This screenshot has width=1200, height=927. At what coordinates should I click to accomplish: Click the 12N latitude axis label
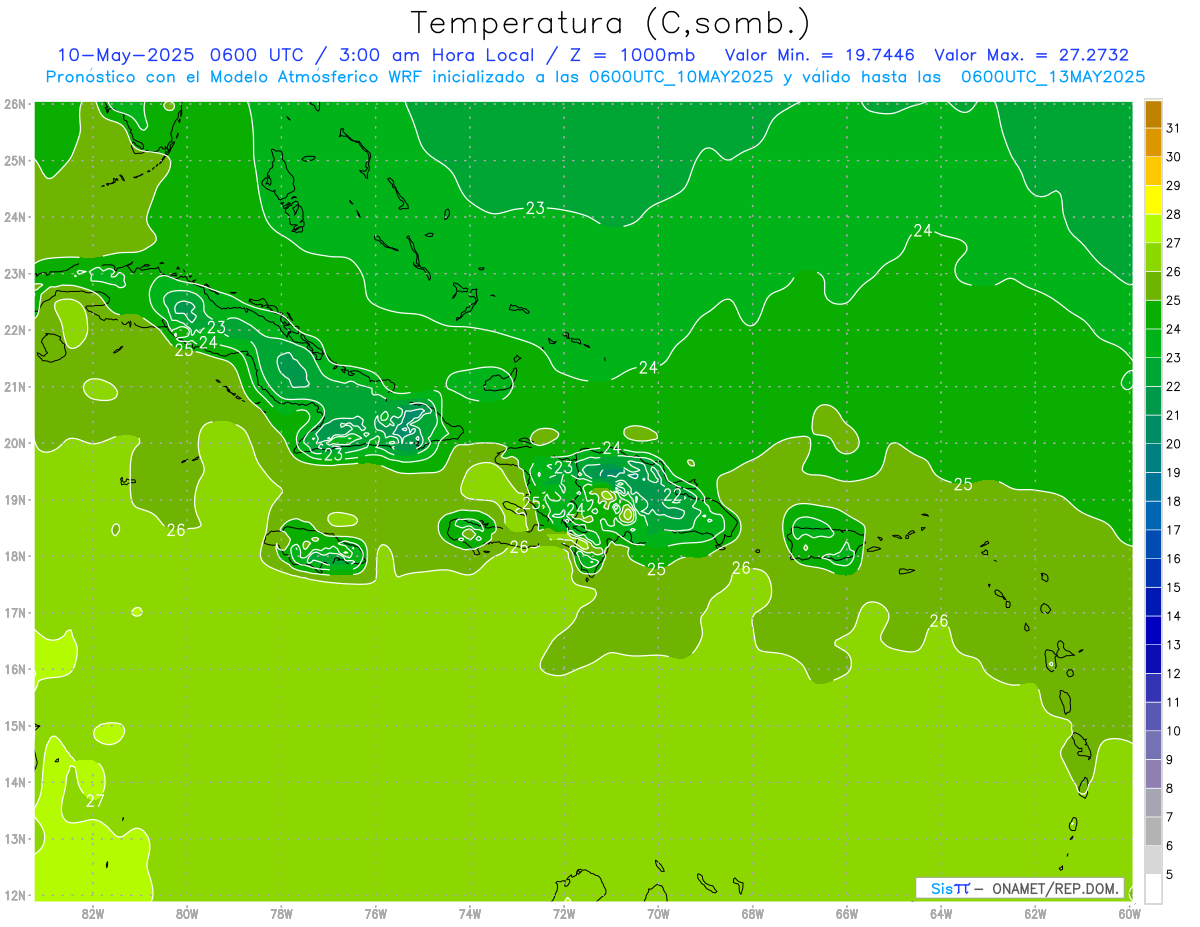(x=15, y=895)
